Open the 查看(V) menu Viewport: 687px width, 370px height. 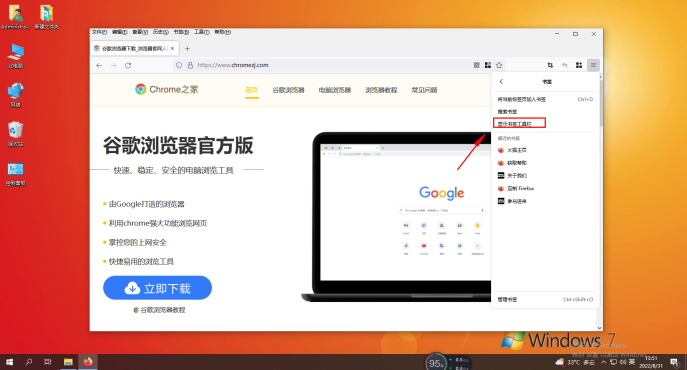click(140, 32)
